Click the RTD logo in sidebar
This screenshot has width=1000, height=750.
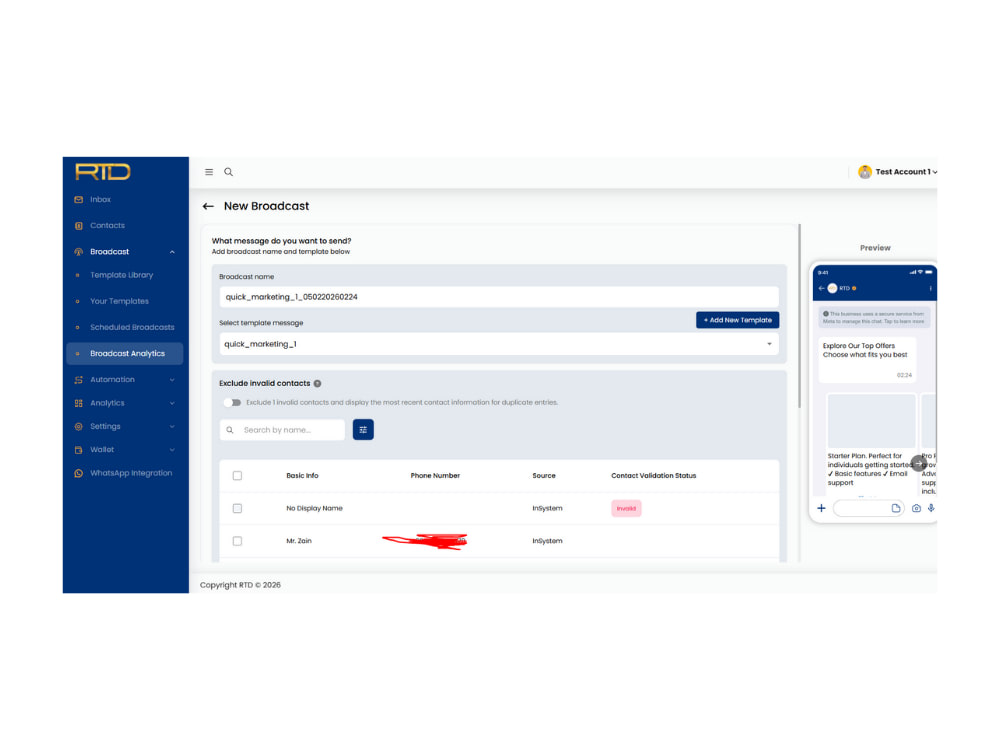(x=103, y=172)
